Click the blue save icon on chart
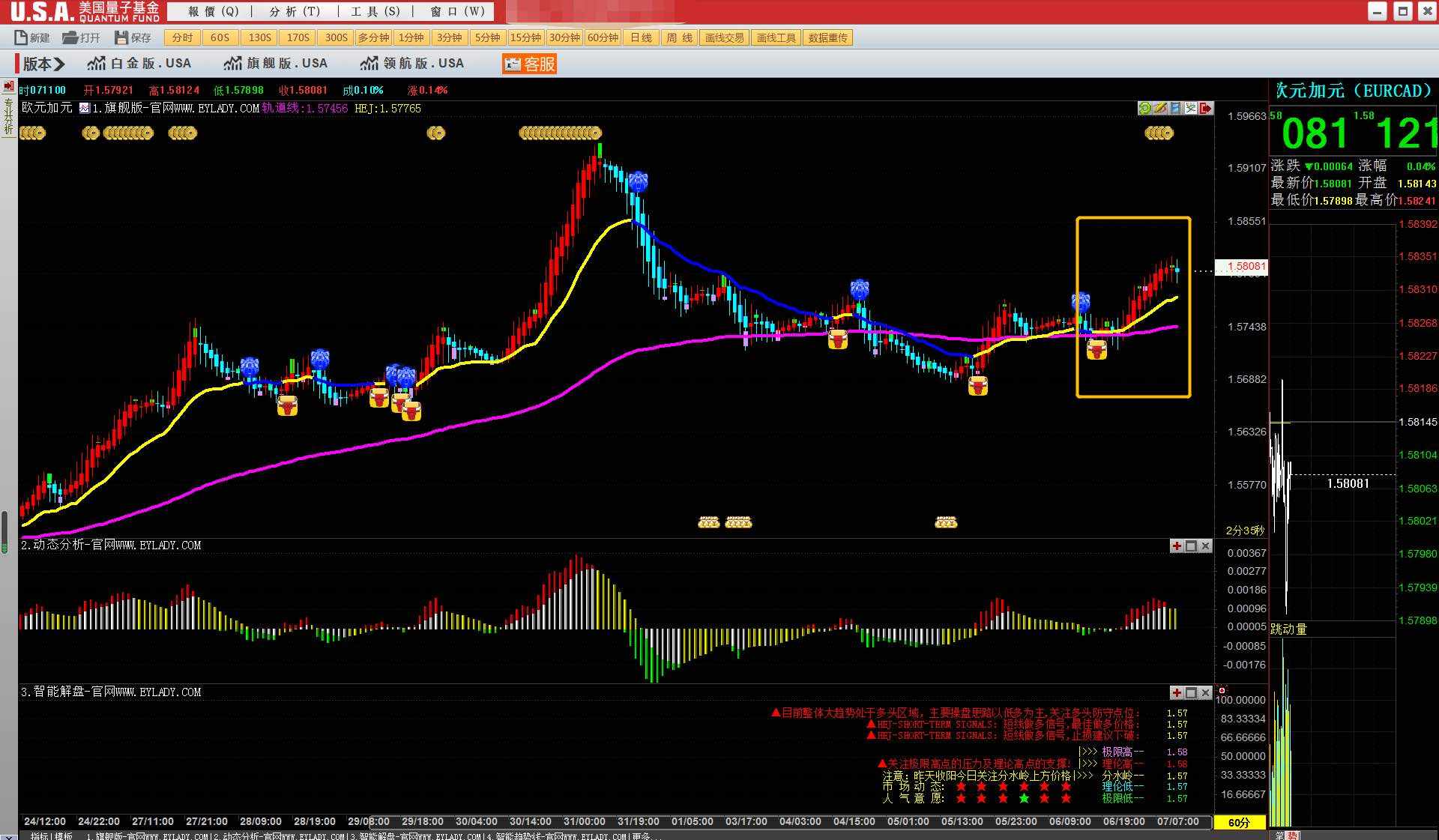 point(1175,109)
